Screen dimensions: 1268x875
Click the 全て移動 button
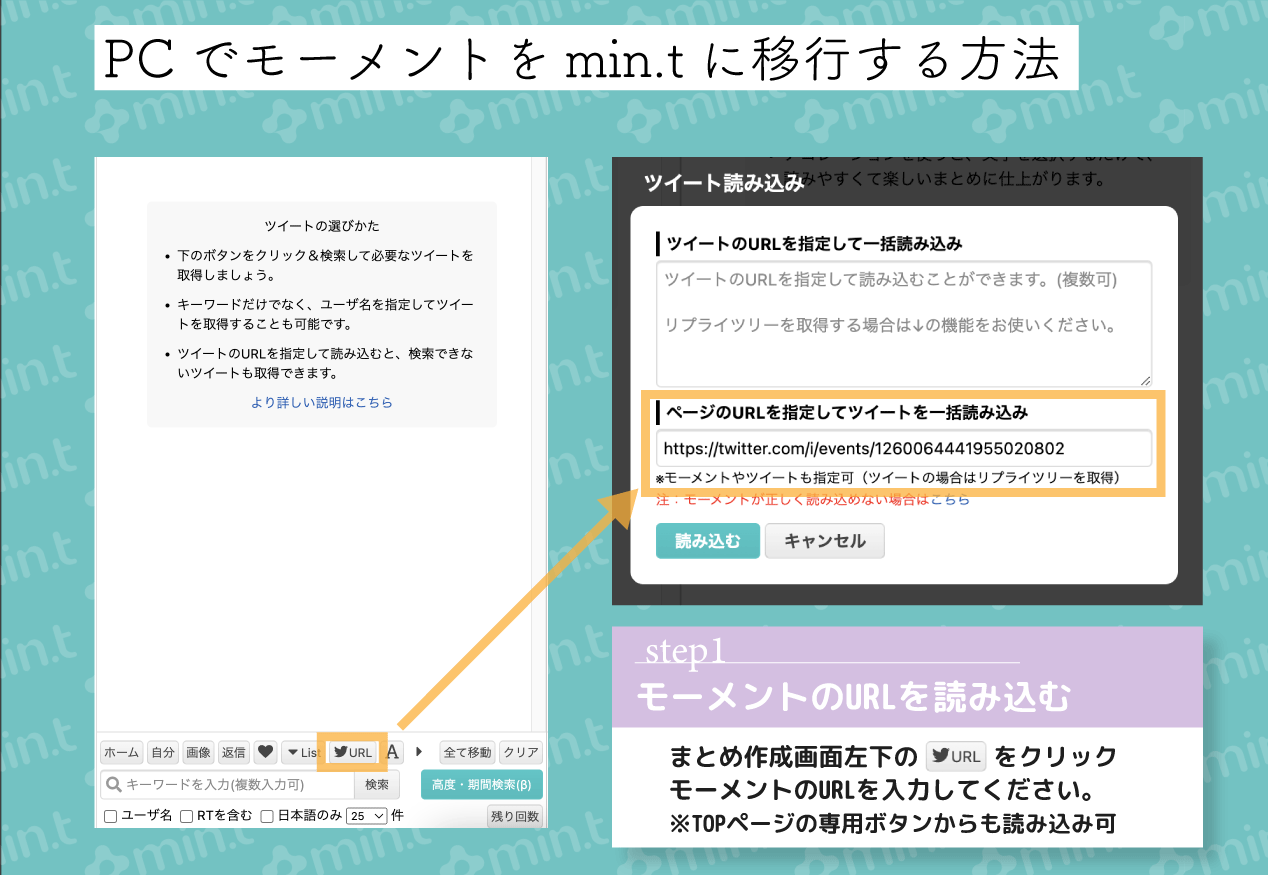468,752
